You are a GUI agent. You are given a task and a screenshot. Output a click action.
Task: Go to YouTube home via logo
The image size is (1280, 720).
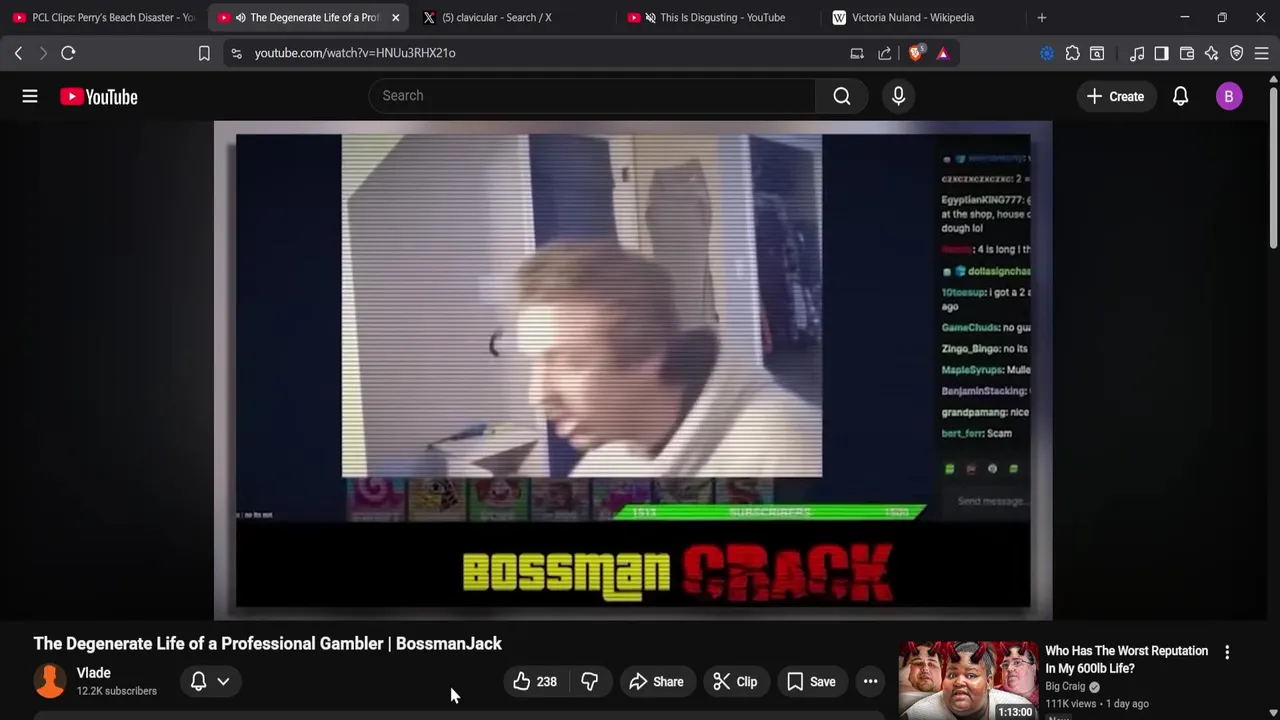(x=98, y=97)
